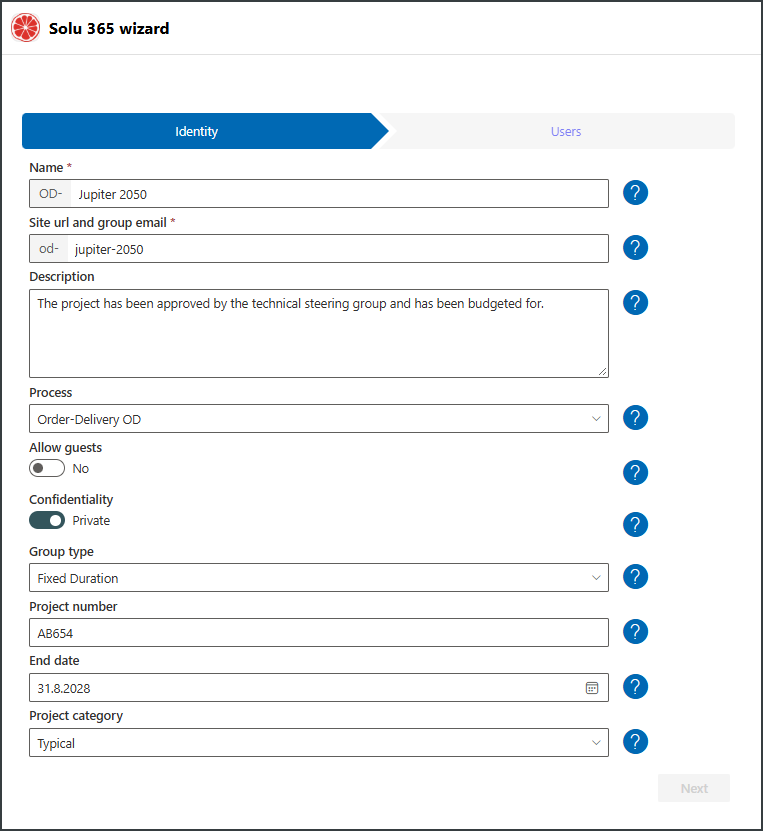Click the End date field 31.8.2028

point(318,688)
